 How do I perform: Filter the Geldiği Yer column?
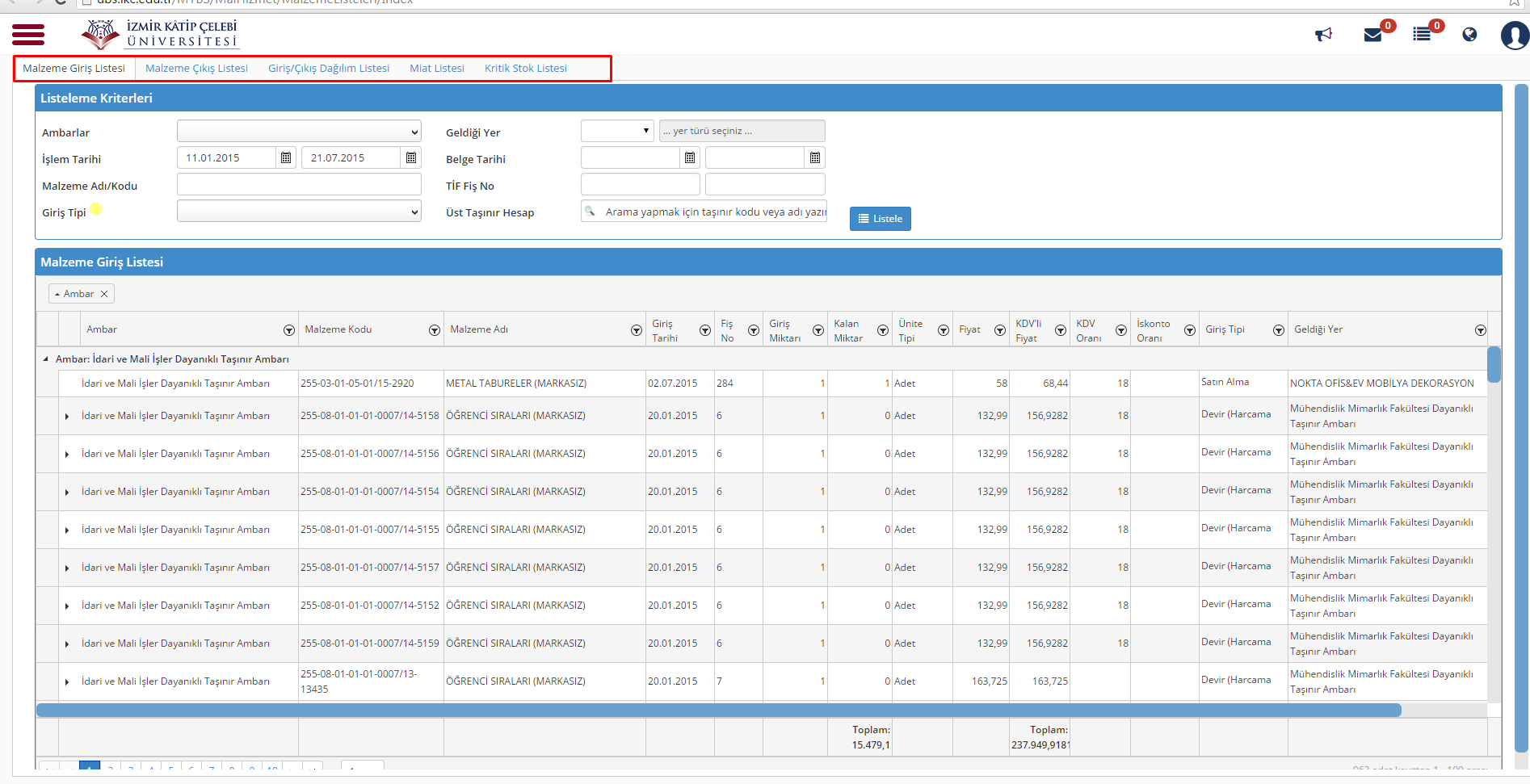pyautogui.click(x=1481, y=330)
